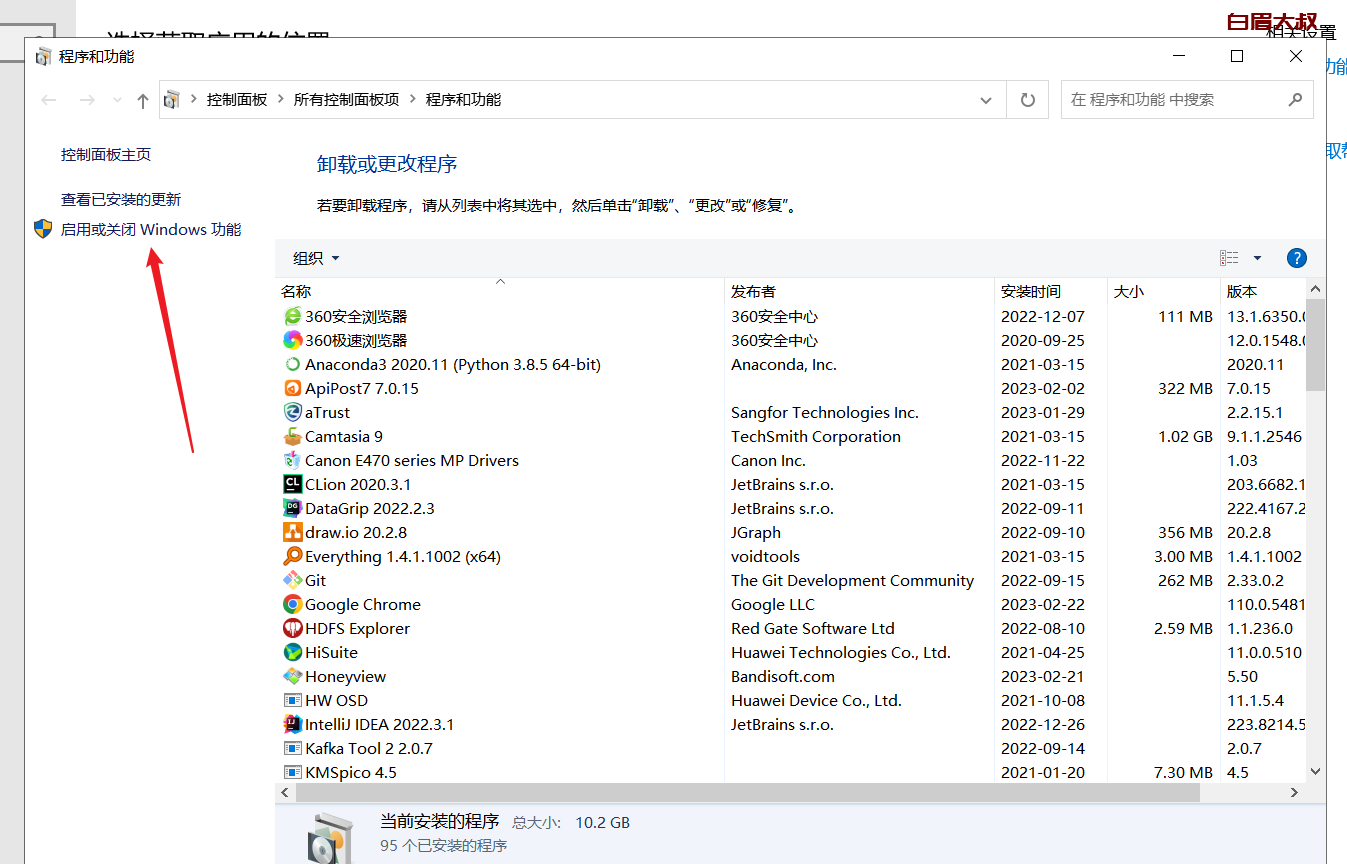Click the IntelliJ IDEA 2022.3.1 icon

(292, 724)
